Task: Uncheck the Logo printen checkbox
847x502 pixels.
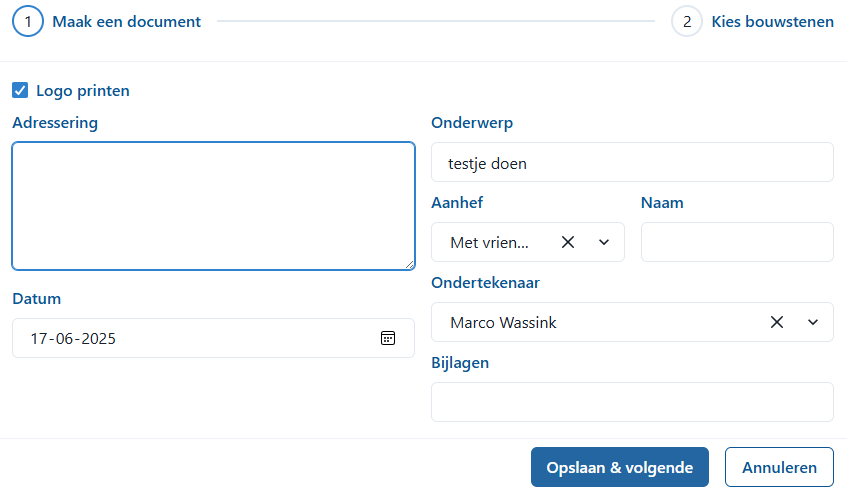Action: (x=20, y=91)
